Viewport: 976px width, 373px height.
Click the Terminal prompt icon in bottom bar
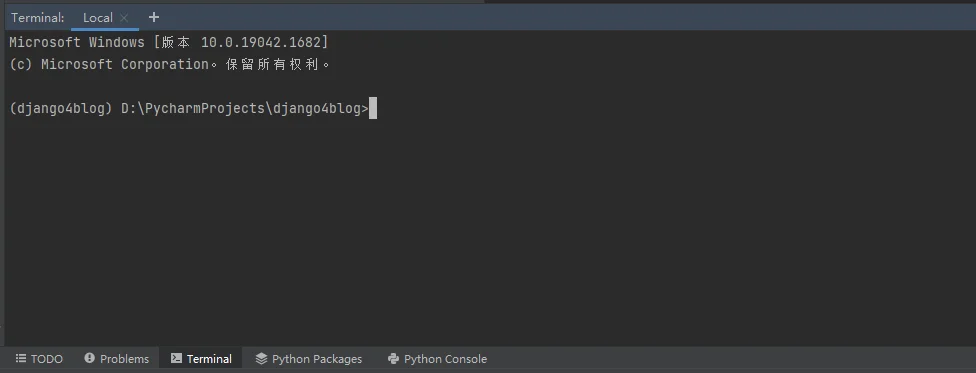176,358
